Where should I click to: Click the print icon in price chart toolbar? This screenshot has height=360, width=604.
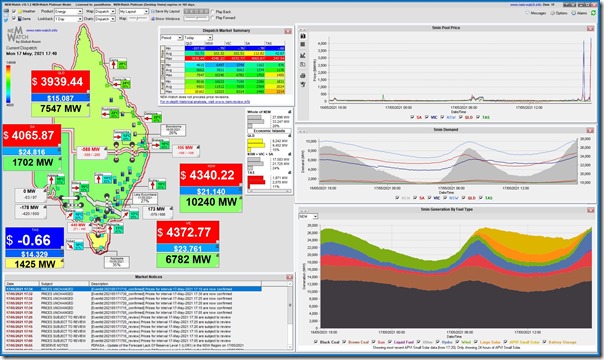pyautogui.click(x=303, y=75)
